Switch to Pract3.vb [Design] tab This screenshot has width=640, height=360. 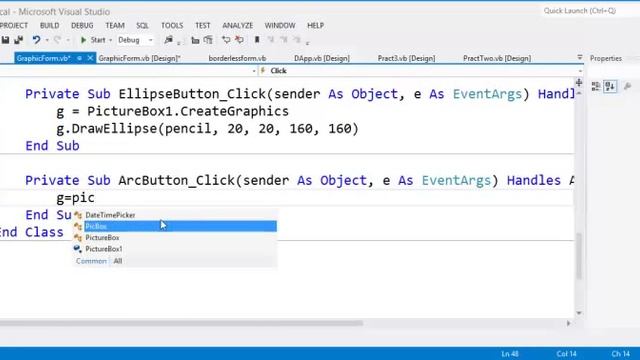[407, 58]
